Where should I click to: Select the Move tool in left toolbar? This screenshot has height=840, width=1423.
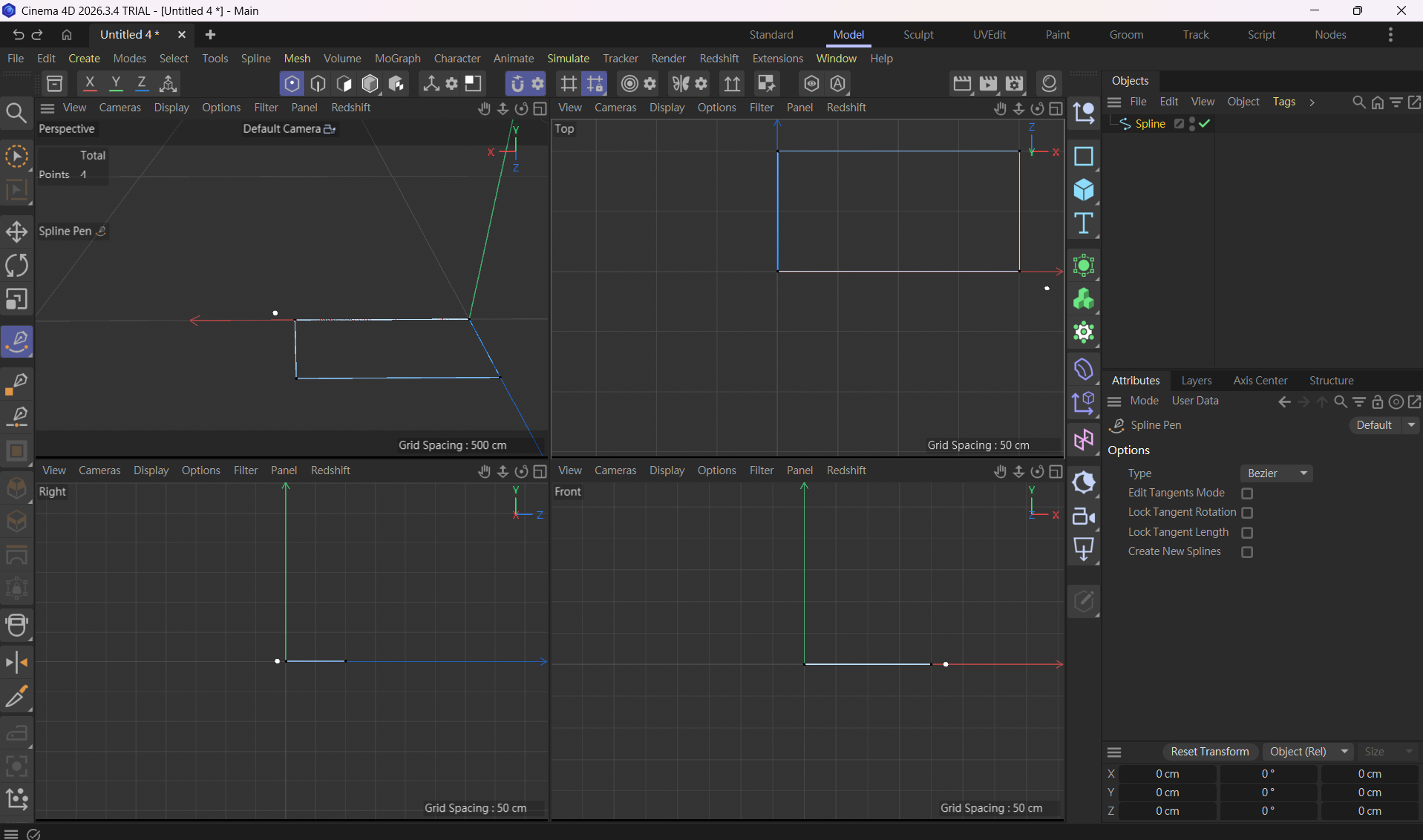tap(17, 232)
